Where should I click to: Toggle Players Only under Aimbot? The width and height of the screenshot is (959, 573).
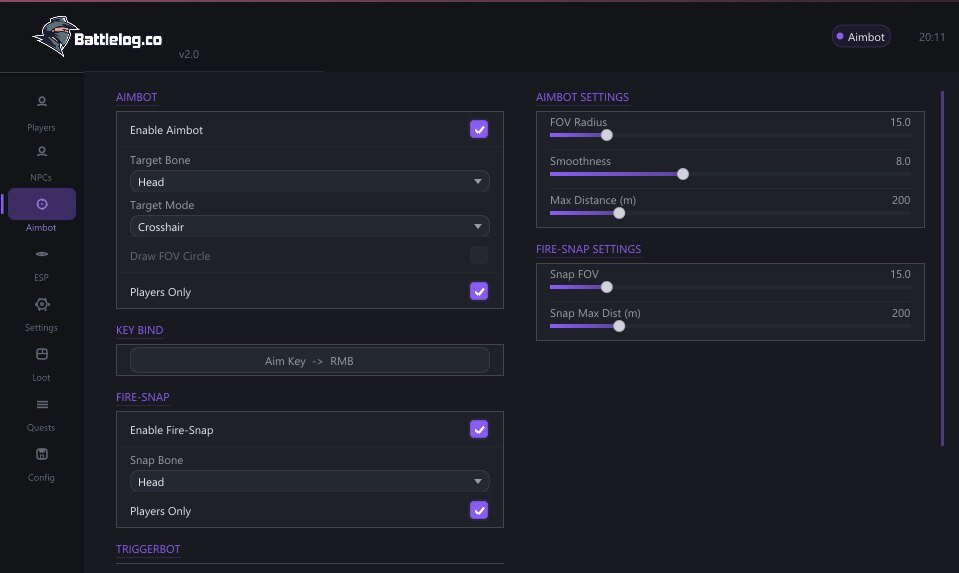[479, 291]
